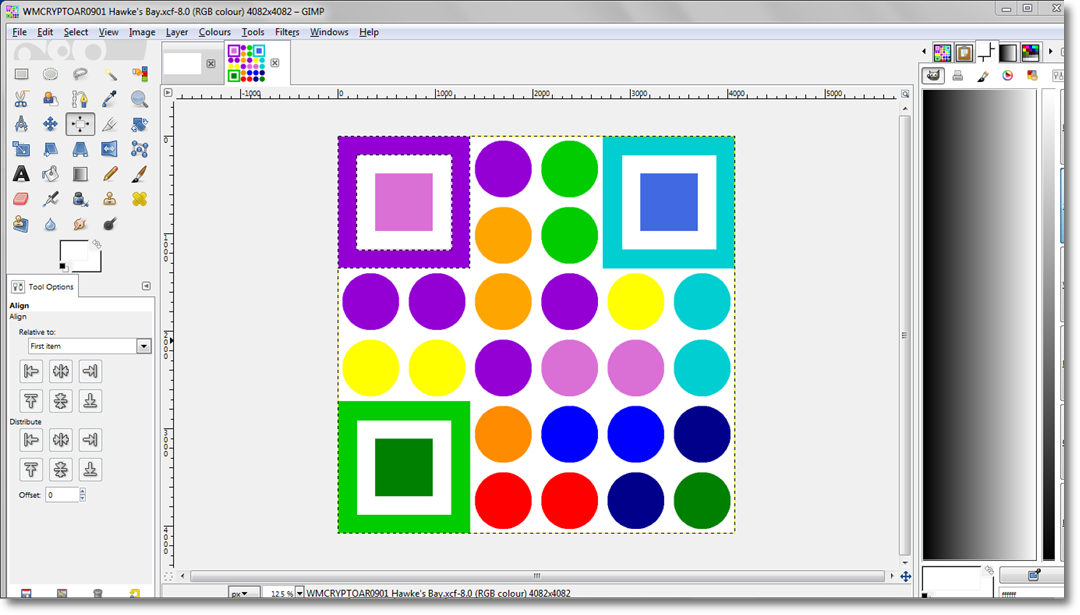Click Align top edge button
The width and height of the screenshot is (1080, 615).
31,401
